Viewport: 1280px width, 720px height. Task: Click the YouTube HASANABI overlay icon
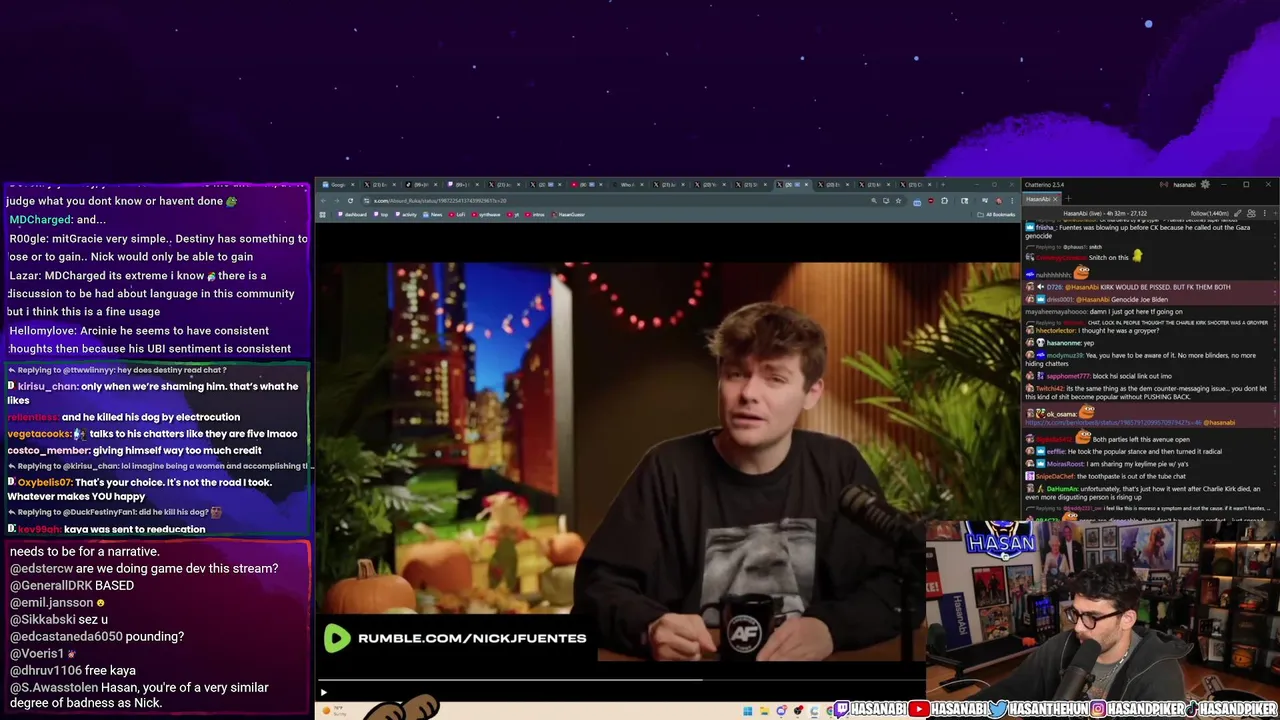[x=920, y=709]
